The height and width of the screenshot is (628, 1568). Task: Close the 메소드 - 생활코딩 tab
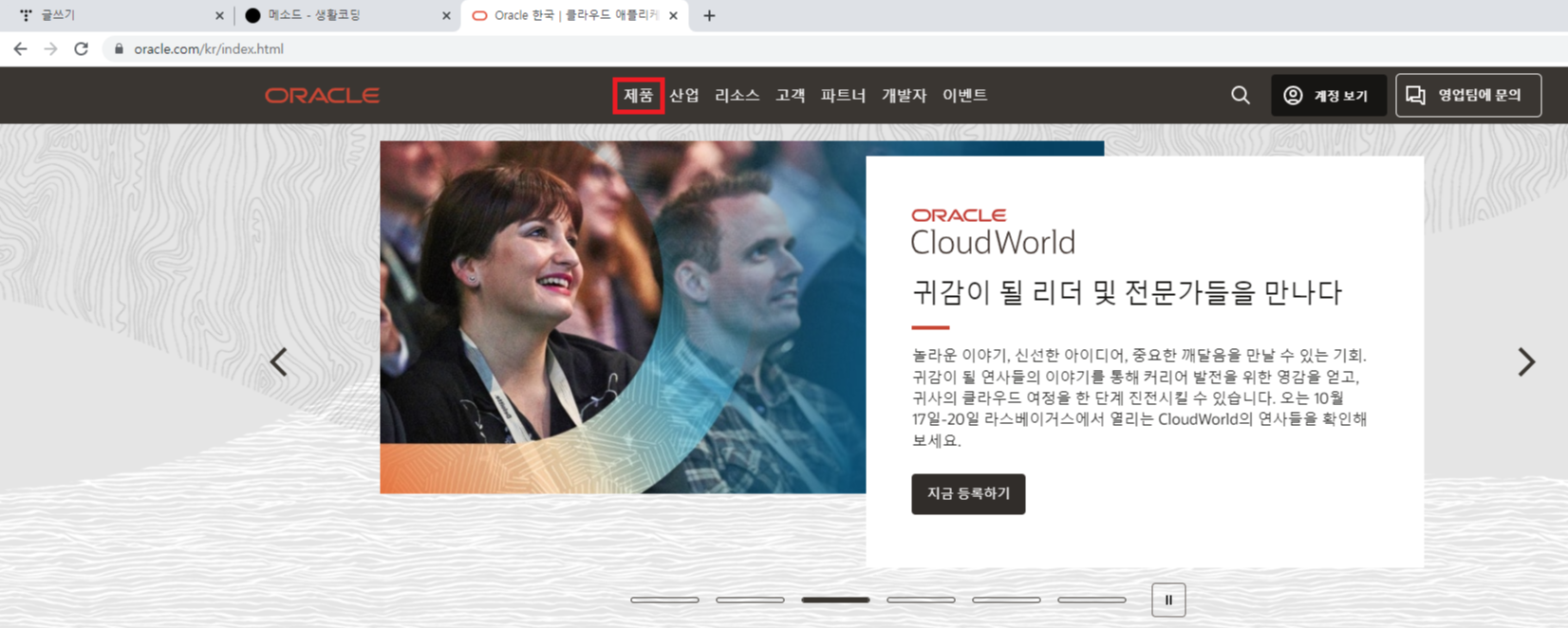[x=446, y=15]
